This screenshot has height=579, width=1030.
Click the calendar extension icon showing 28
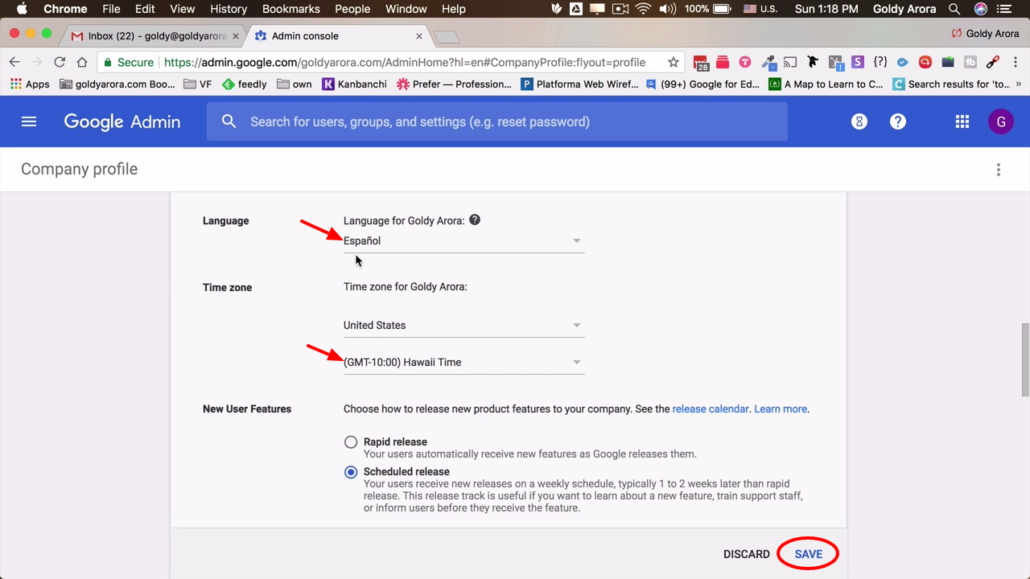click(x=701, y=62)
